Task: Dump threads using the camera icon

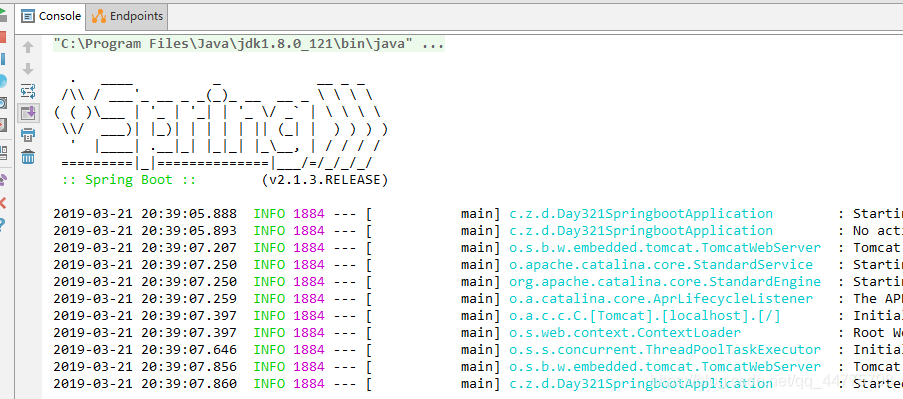Action: (3, 102)
